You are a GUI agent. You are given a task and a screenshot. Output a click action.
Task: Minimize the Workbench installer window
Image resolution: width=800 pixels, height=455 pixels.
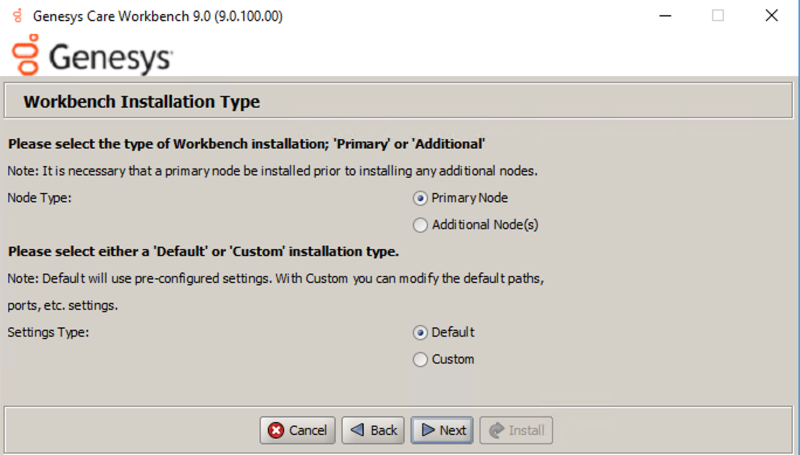tap(664, 16)
